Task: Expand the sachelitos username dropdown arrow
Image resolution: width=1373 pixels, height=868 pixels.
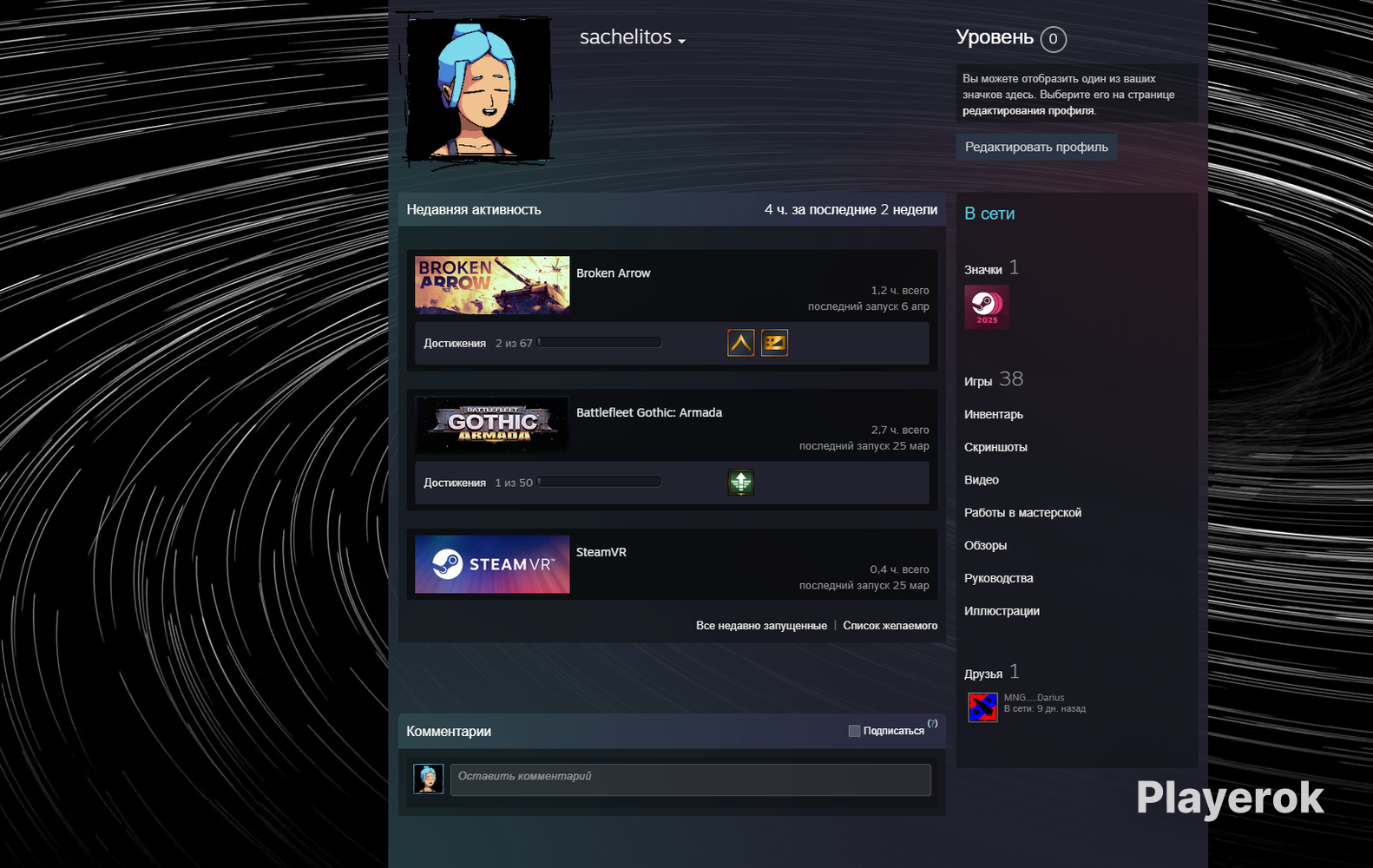Action: [681, 41]
